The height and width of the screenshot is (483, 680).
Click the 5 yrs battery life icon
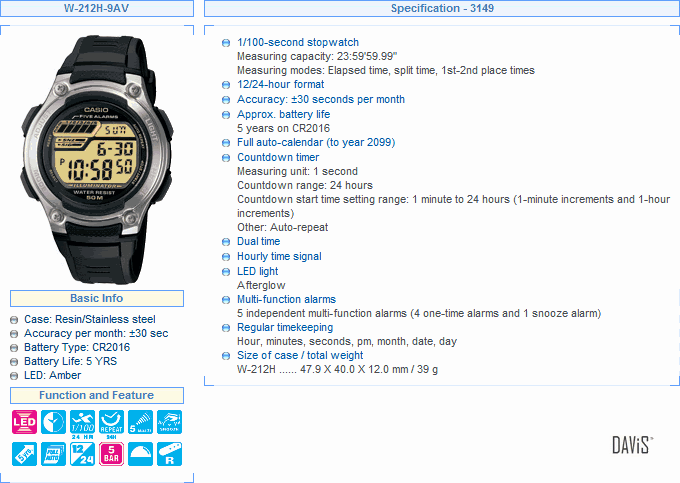(x=24, y=454)
